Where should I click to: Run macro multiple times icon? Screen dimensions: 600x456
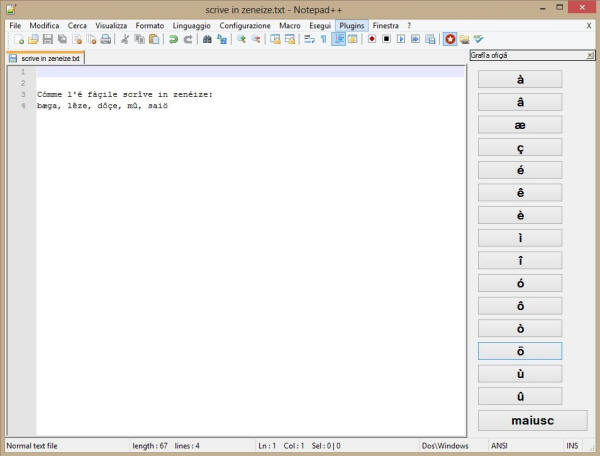click(416, 39)
